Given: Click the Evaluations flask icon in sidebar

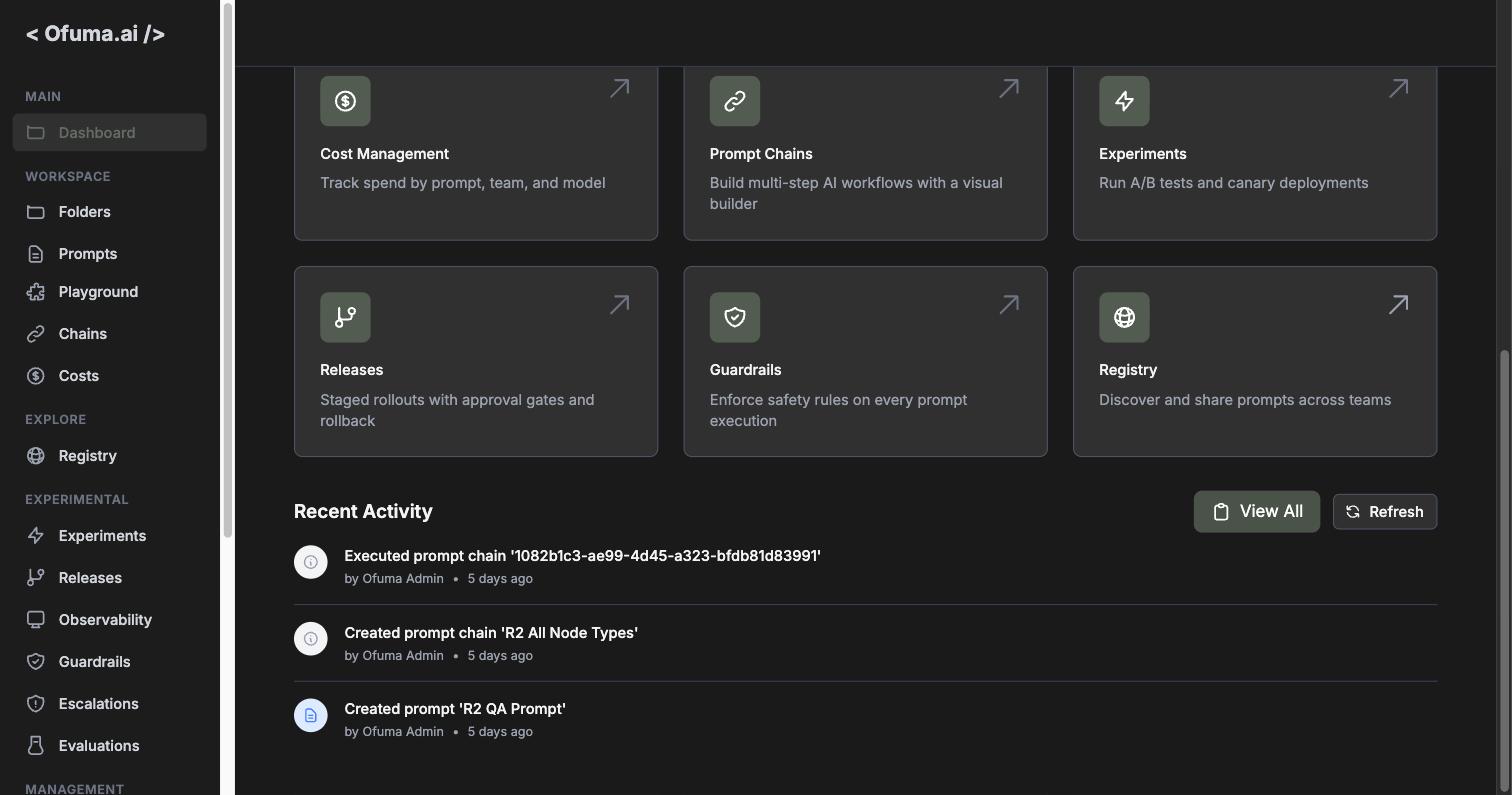Looking at the screenshot, I should [36, 746].
